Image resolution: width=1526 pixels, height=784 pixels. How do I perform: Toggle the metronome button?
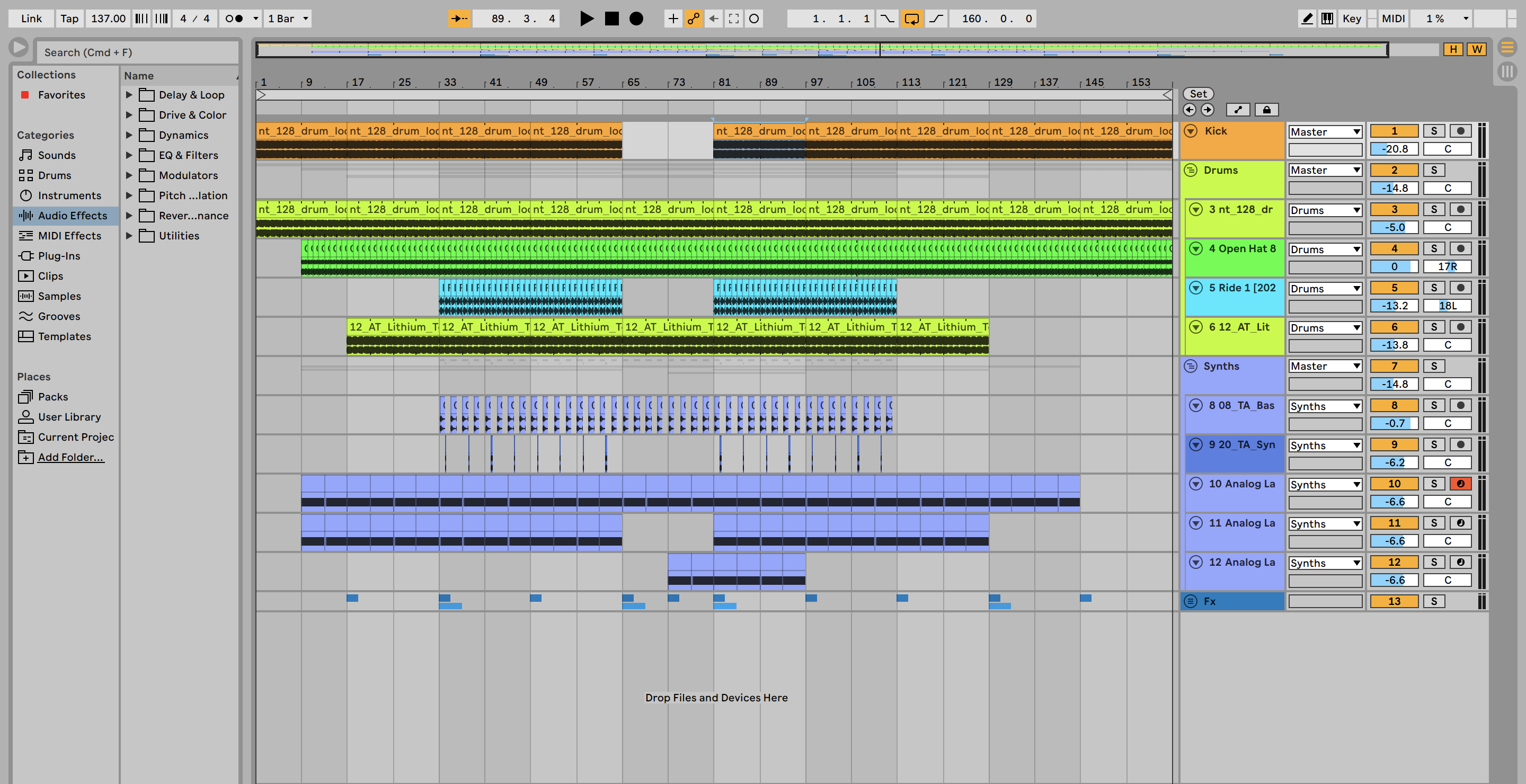click(x=234, y=19)
